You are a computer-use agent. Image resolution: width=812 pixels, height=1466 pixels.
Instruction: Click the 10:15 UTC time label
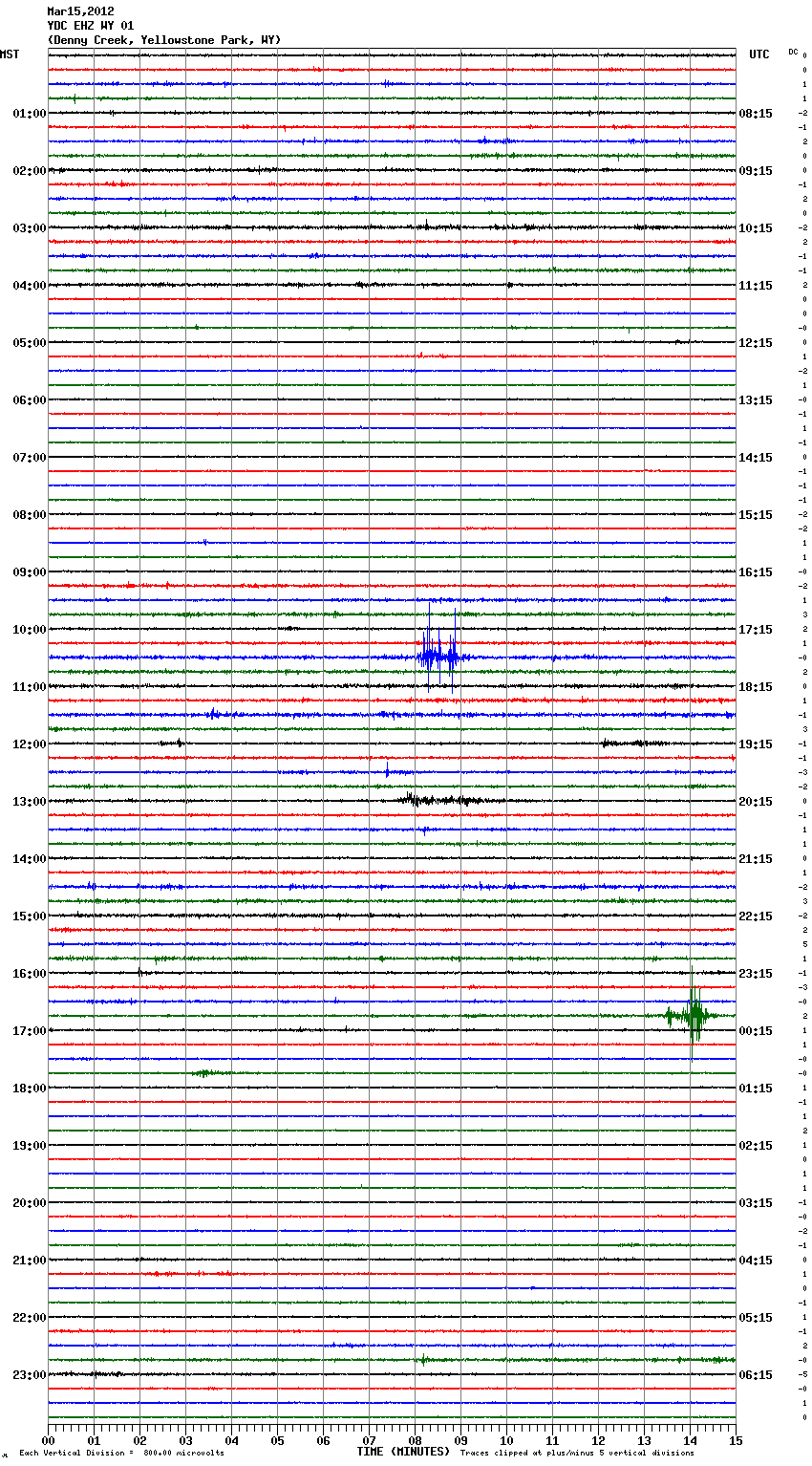tap(756, 228)
